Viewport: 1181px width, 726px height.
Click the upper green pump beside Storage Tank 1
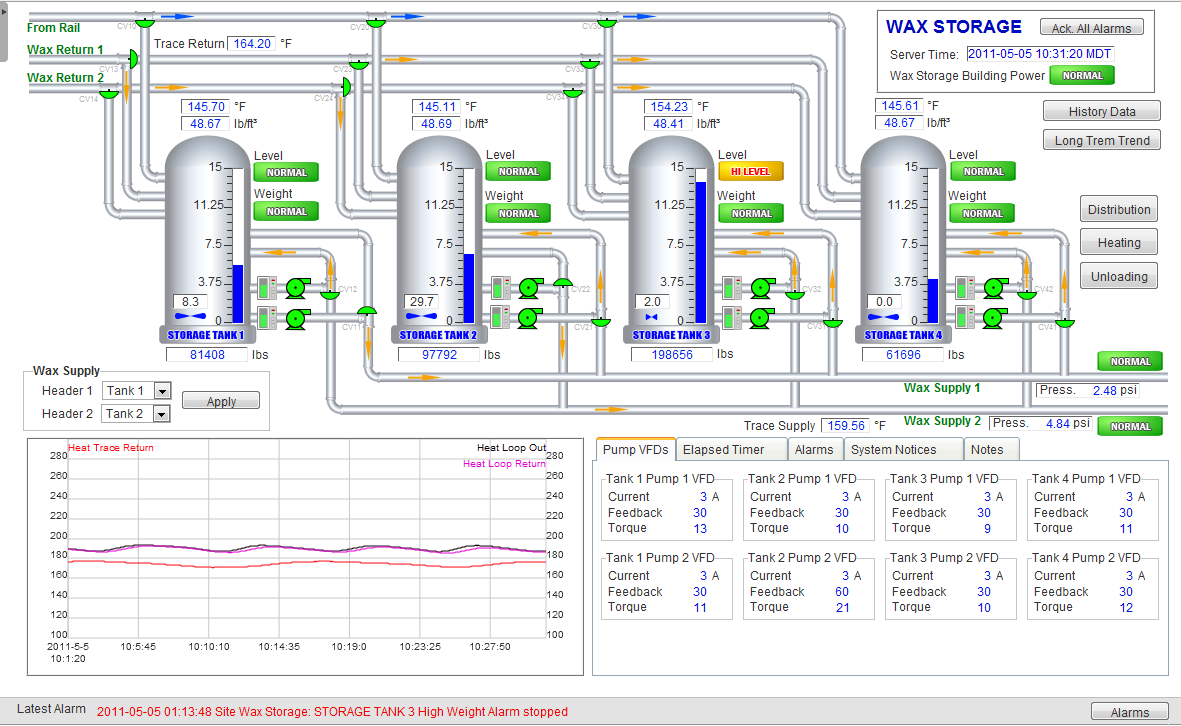[297, 288]
